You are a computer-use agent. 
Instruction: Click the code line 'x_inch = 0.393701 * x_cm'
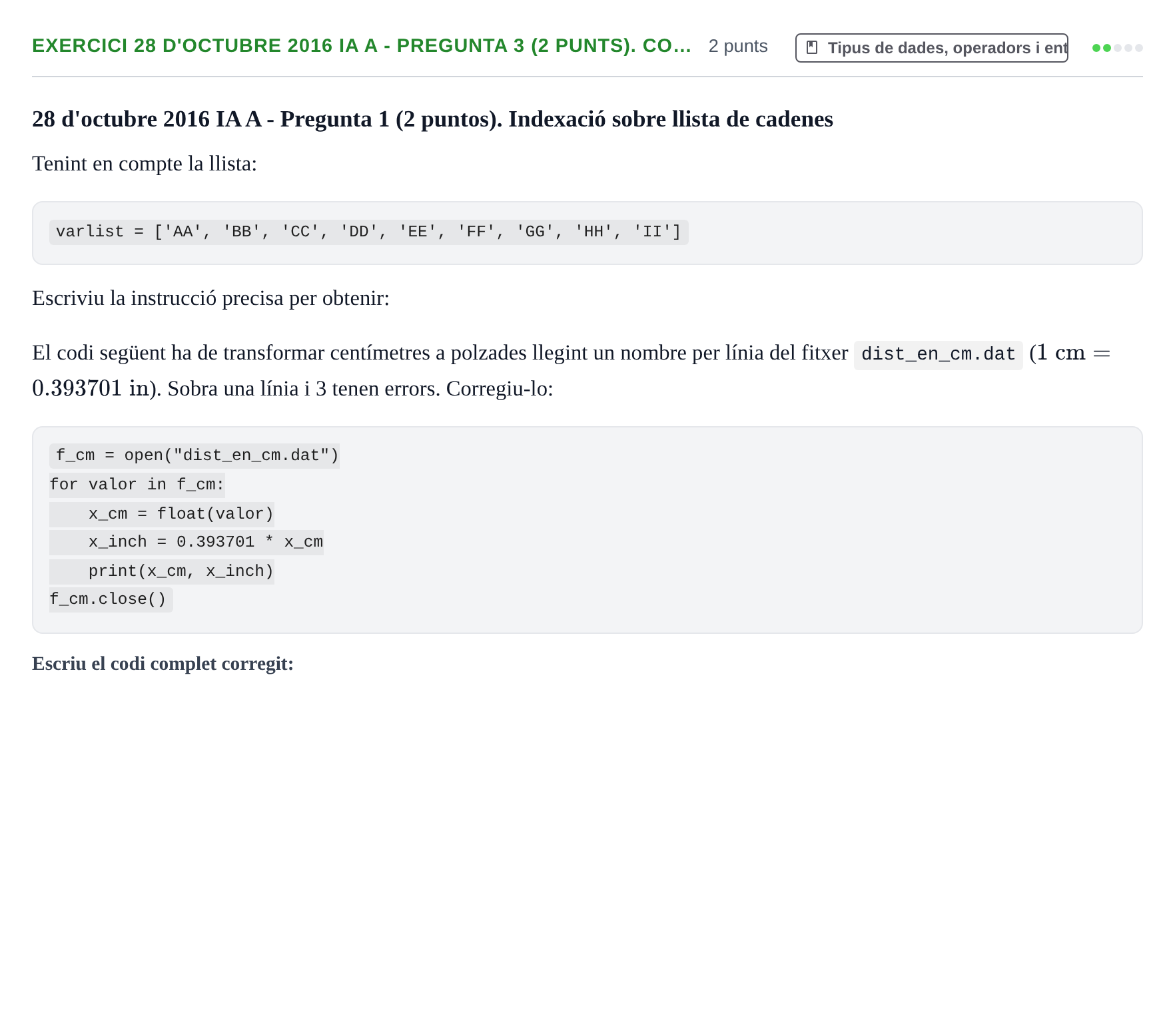(x=187, y=542)
